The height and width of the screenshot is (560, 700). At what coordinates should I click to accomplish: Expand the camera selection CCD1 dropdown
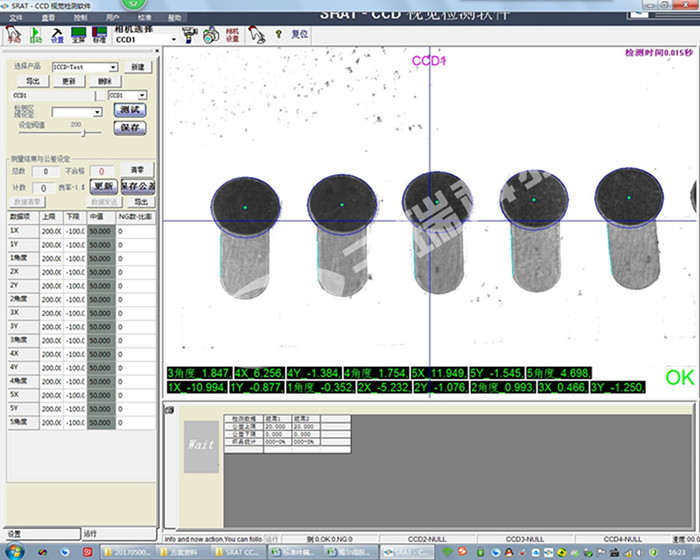click(x=174, y=39)
